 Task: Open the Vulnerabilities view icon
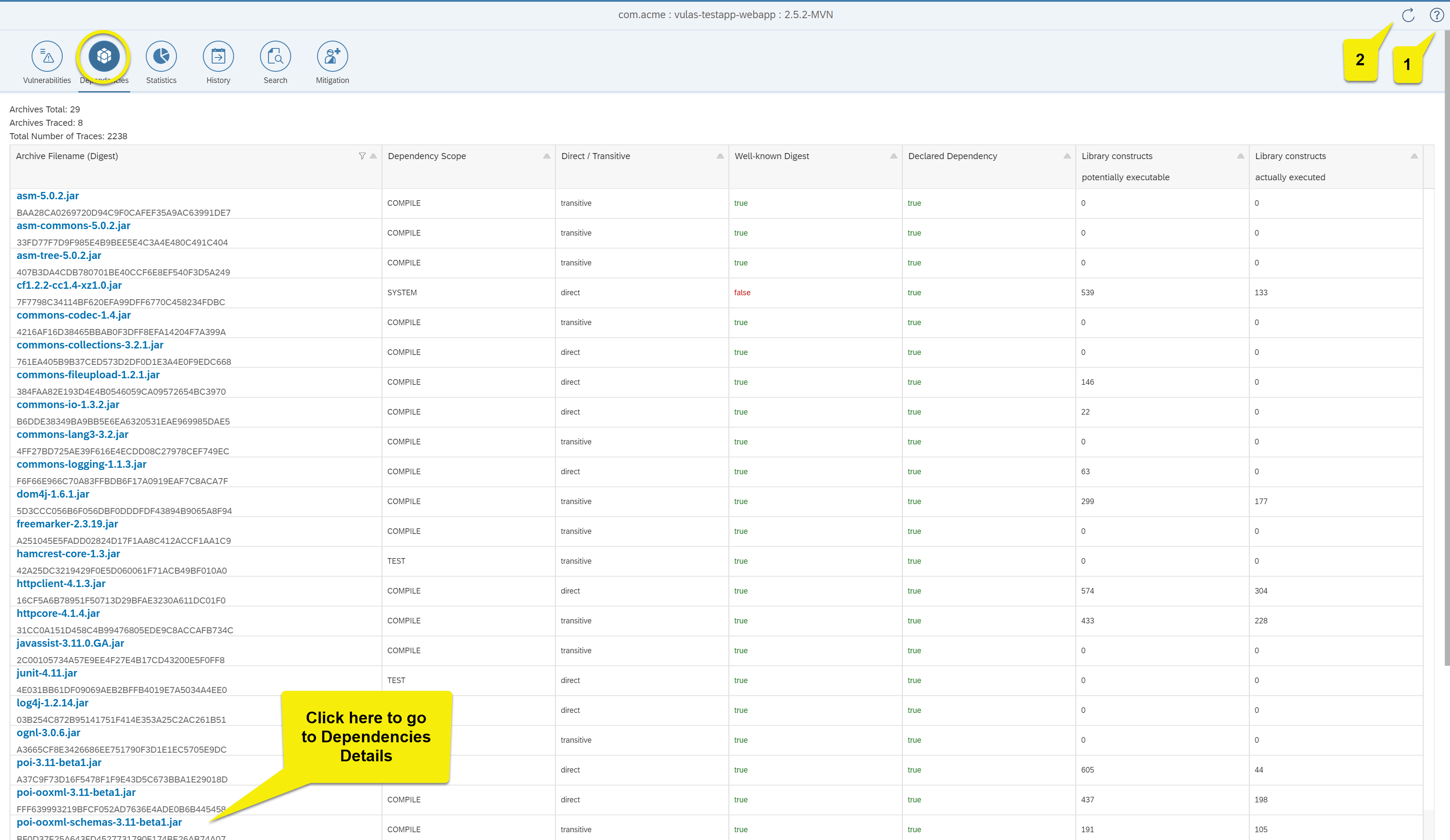pyautogui.click(x=47, y=56)
